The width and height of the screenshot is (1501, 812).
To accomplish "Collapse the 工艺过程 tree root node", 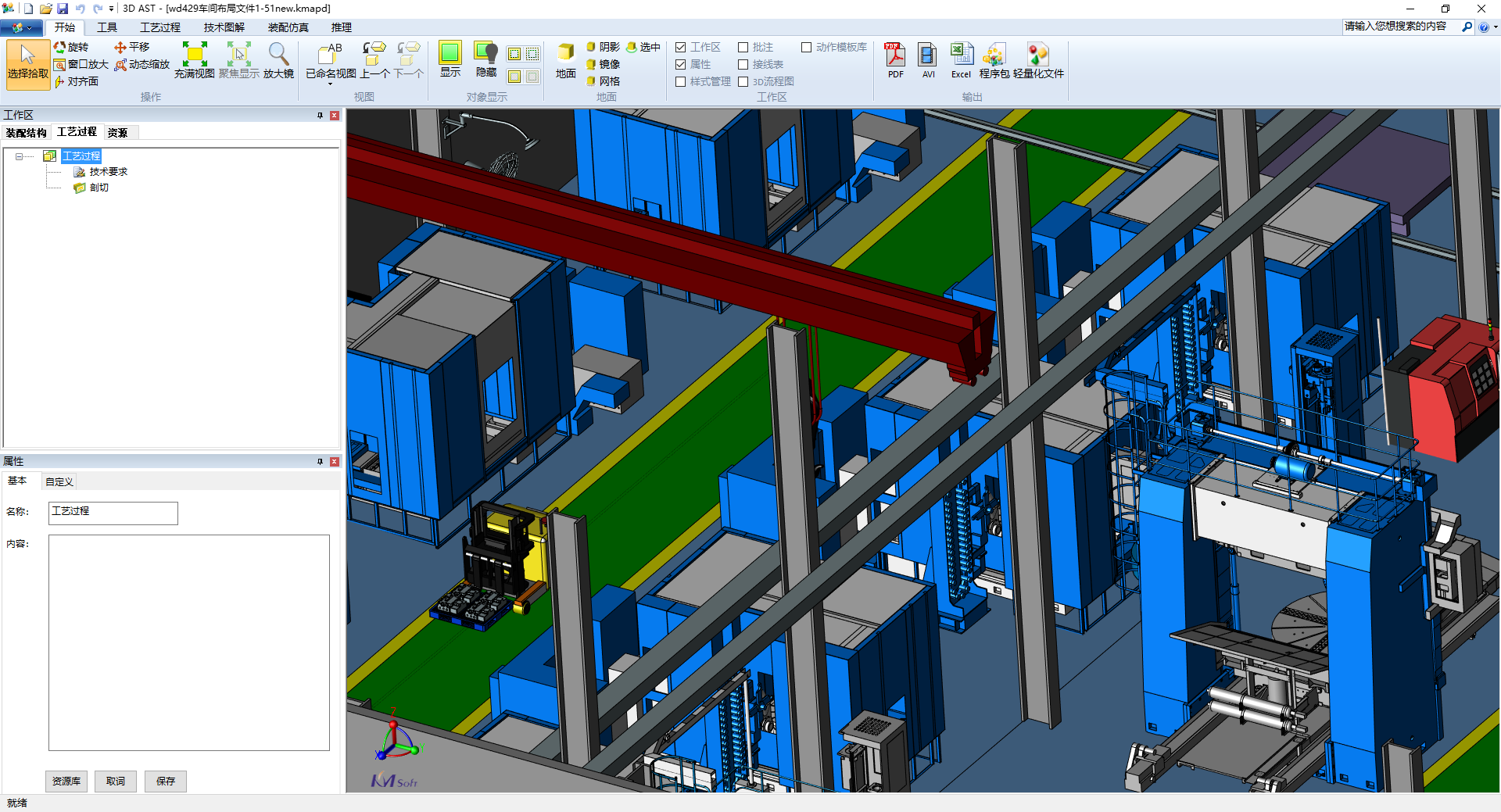I will [x=19, y=156].
